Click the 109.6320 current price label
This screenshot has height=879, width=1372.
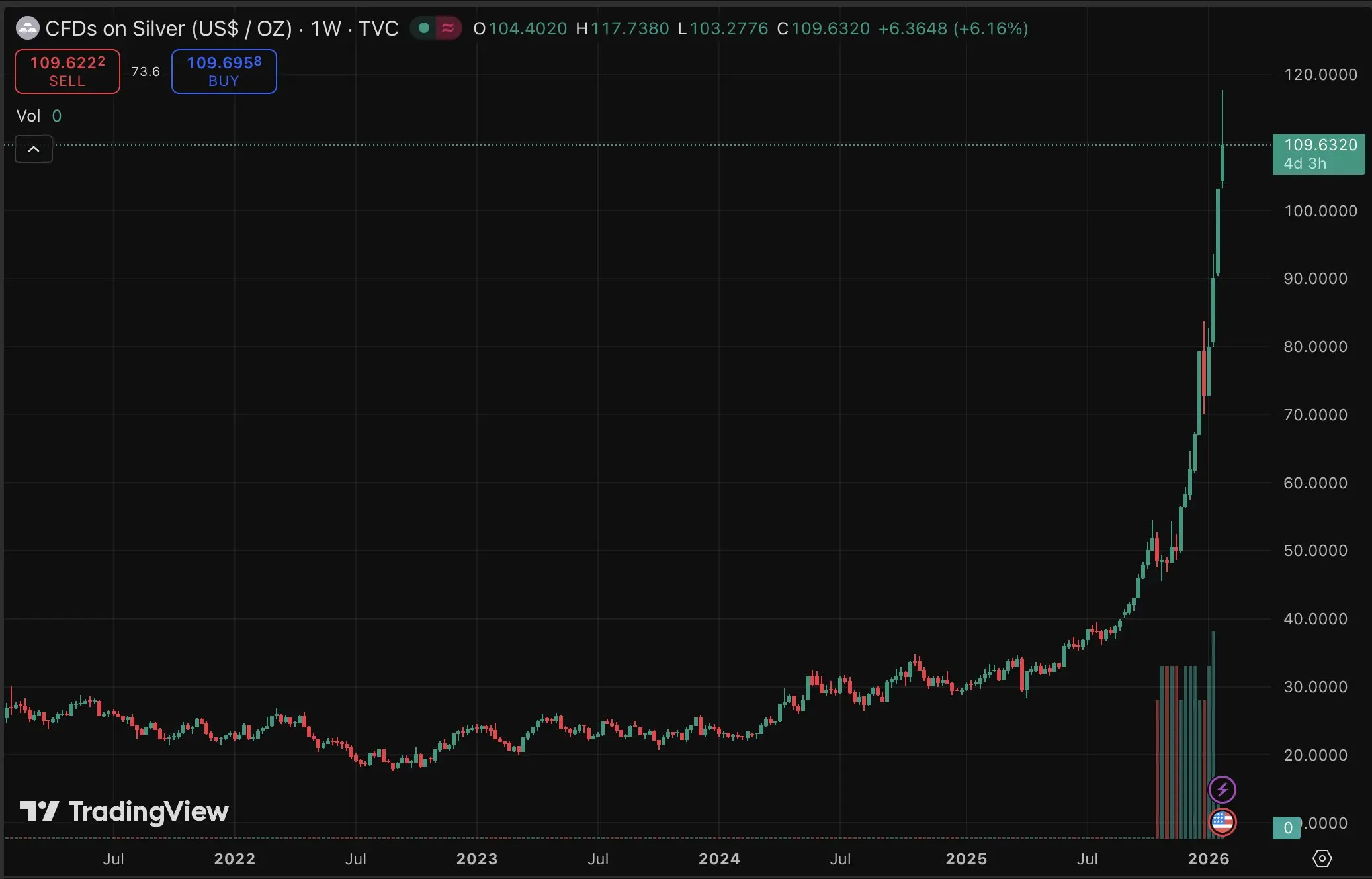pos(1318,154)
